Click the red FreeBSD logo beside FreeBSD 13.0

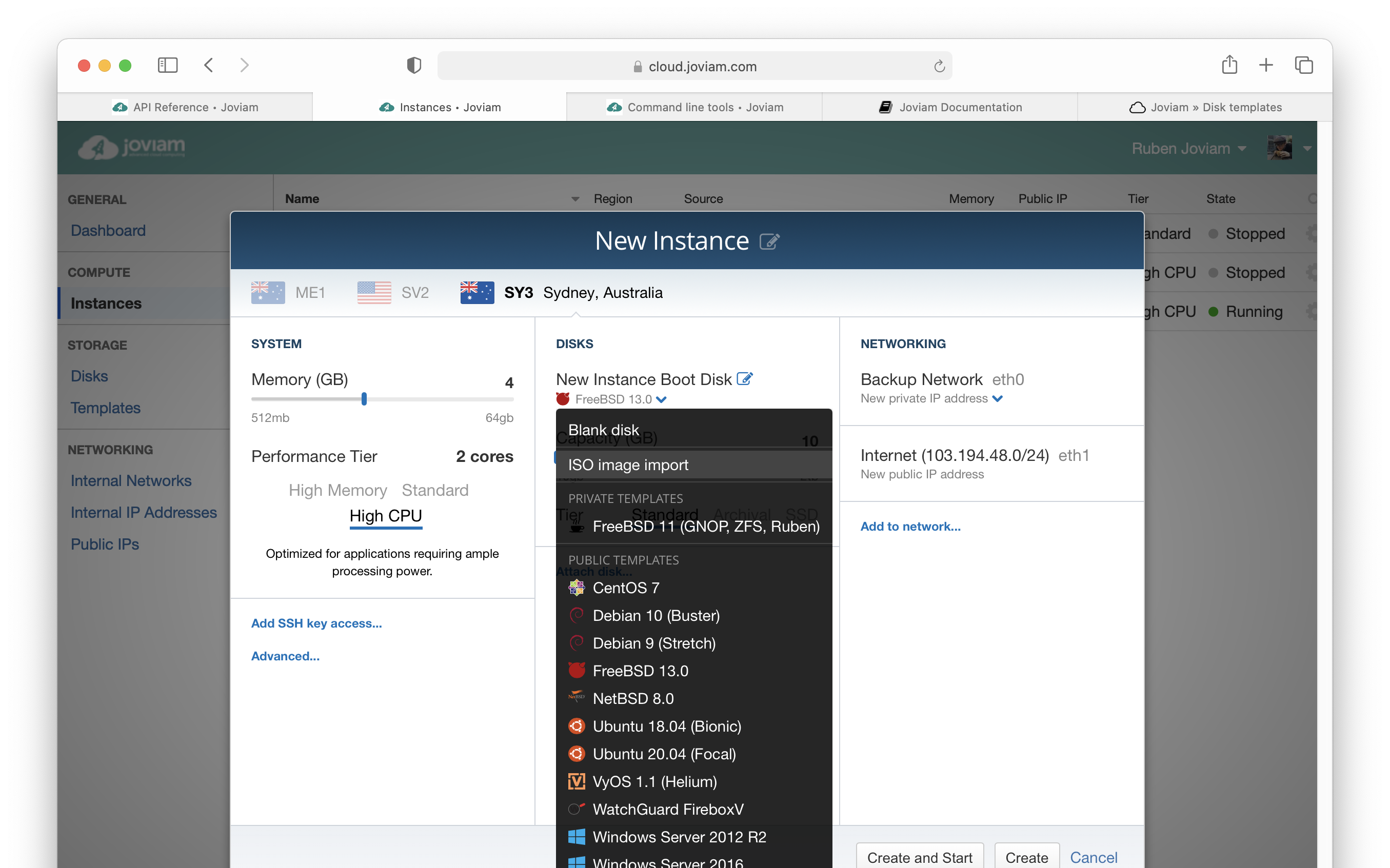click(x=563, y=398)
